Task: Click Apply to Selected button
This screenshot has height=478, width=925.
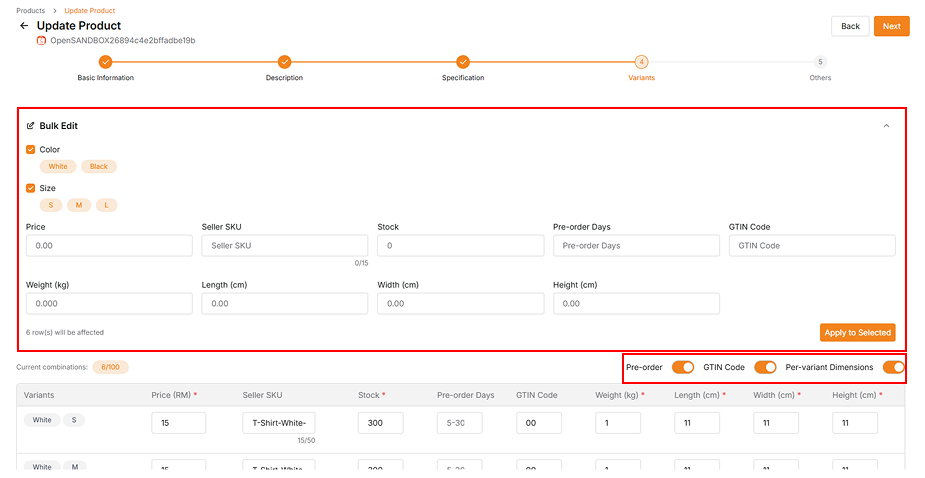Action: pyautogui.click(x=857, y=332)
